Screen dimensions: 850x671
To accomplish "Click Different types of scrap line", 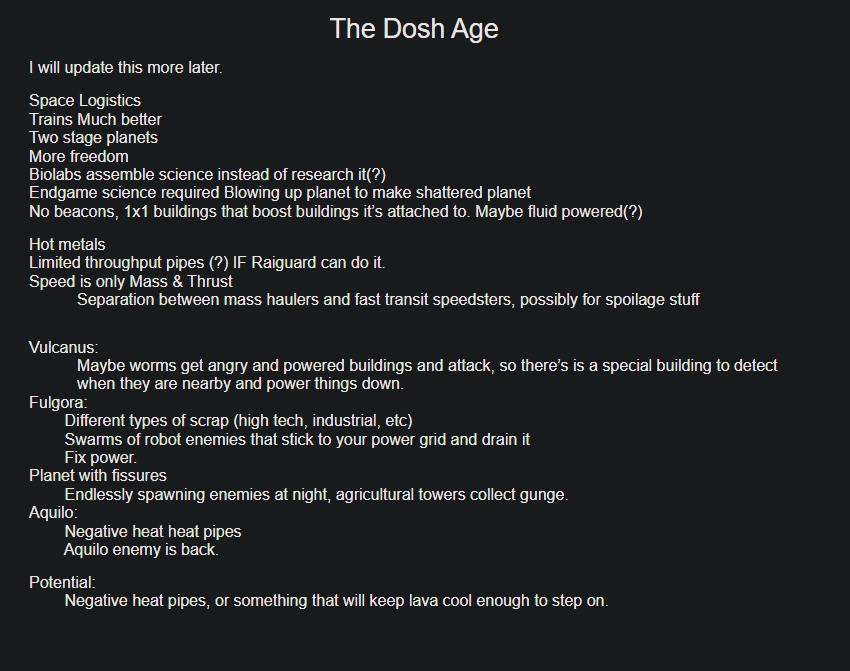I will pyautogui.click(x=239, y=421).
